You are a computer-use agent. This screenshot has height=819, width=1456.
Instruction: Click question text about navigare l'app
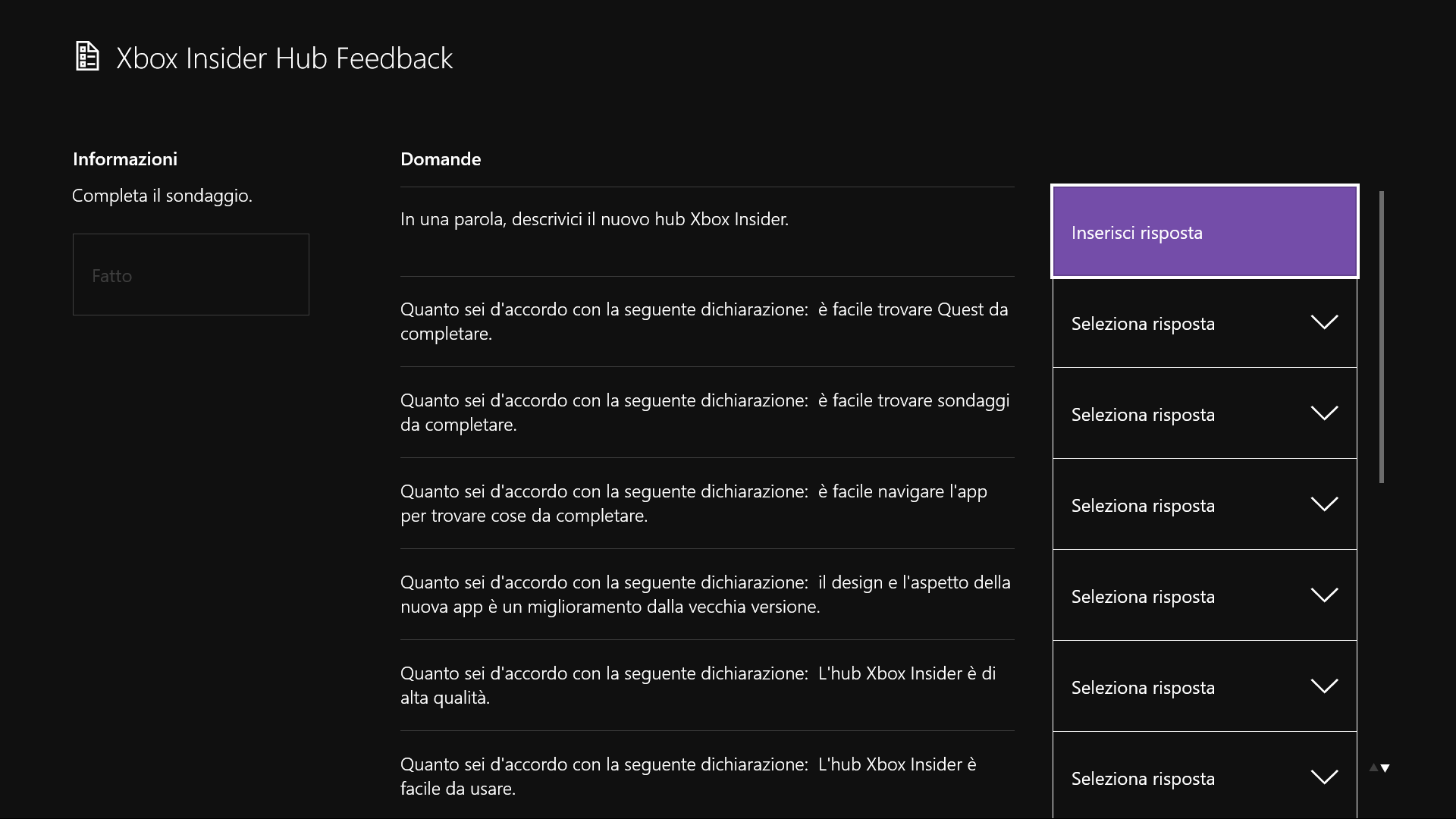[x=694, y=504]
